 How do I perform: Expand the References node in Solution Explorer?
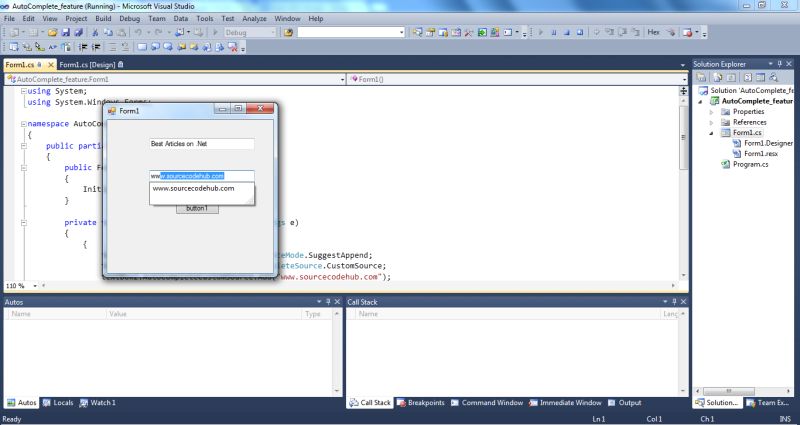pos(711,122)
